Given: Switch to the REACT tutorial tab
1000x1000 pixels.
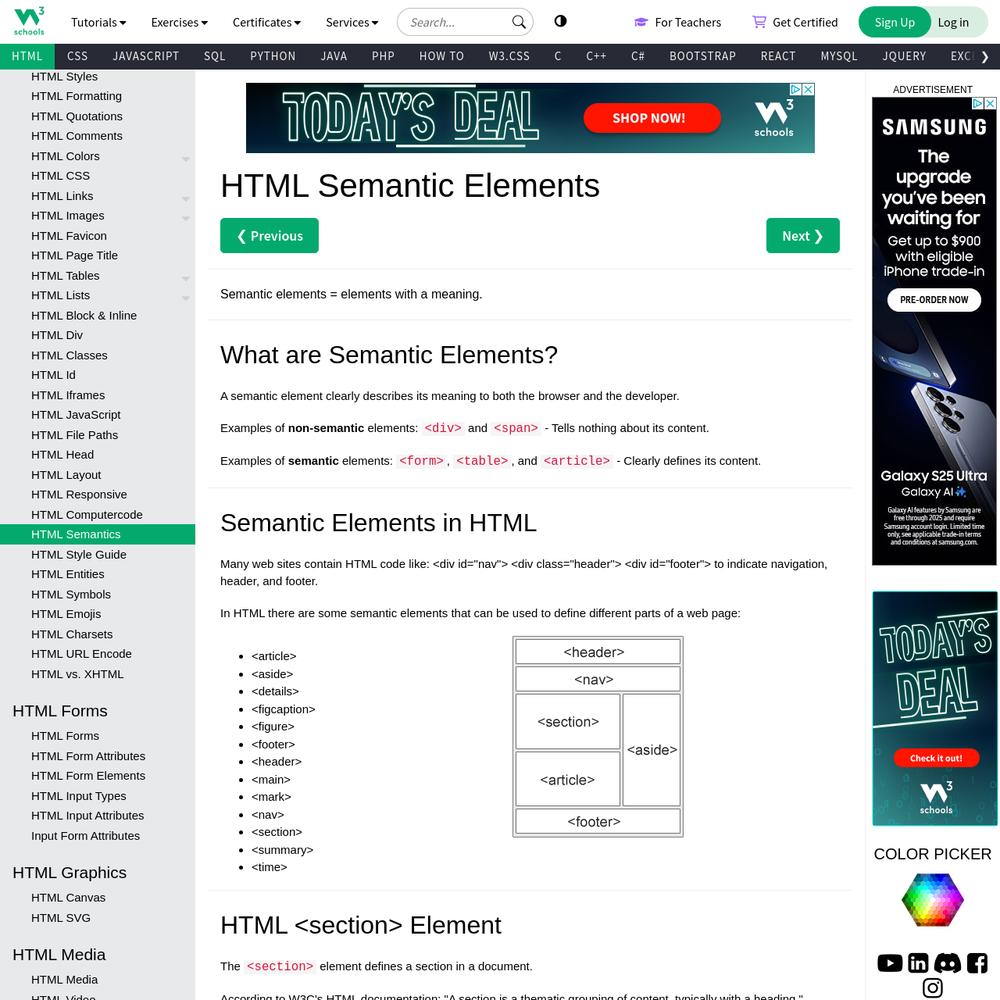Looking at the screenshot, I should pyautogui.click(x=777, y=56).
